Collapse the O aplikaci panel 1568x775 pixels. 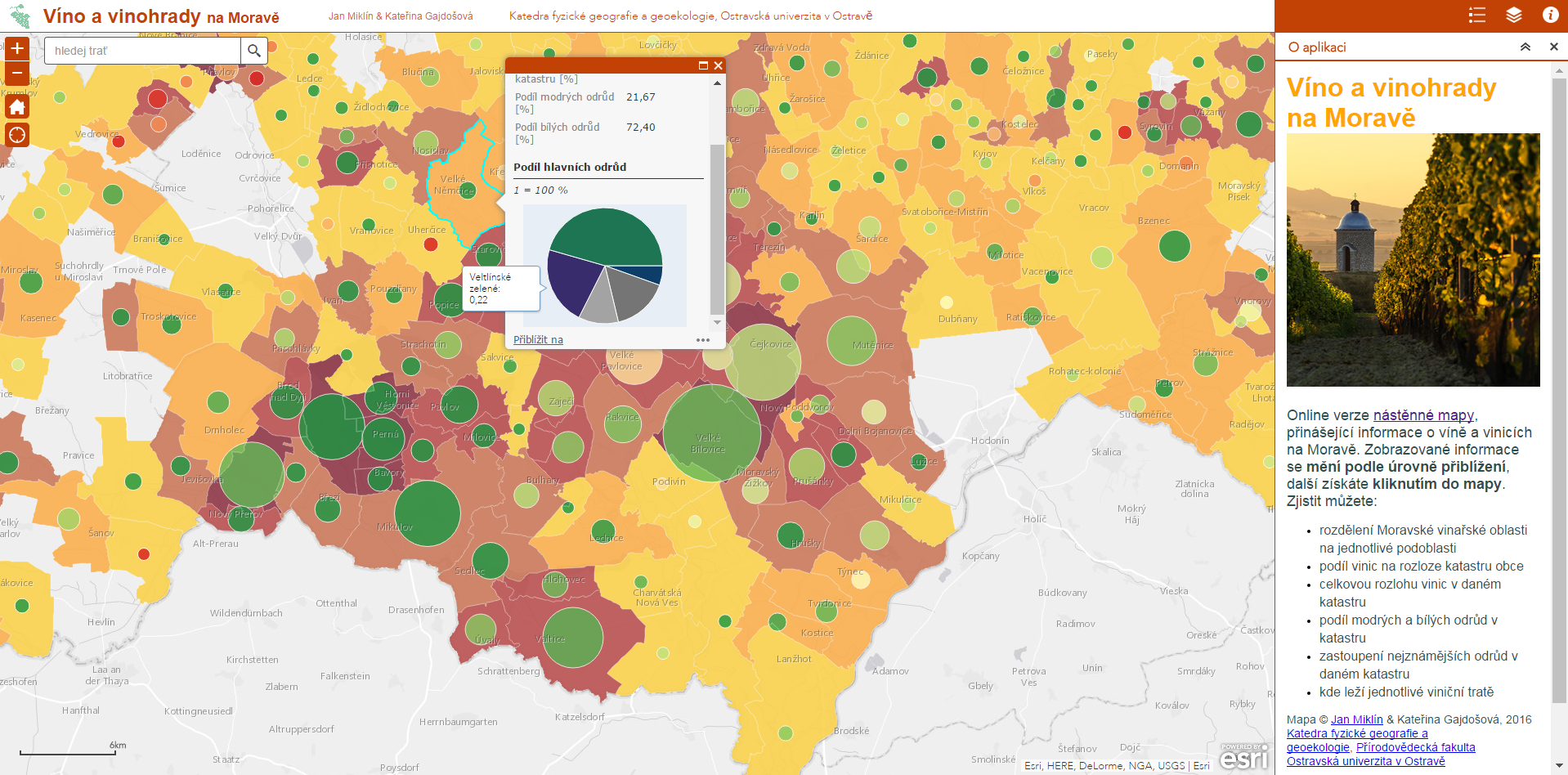[x=1525, y=47]
